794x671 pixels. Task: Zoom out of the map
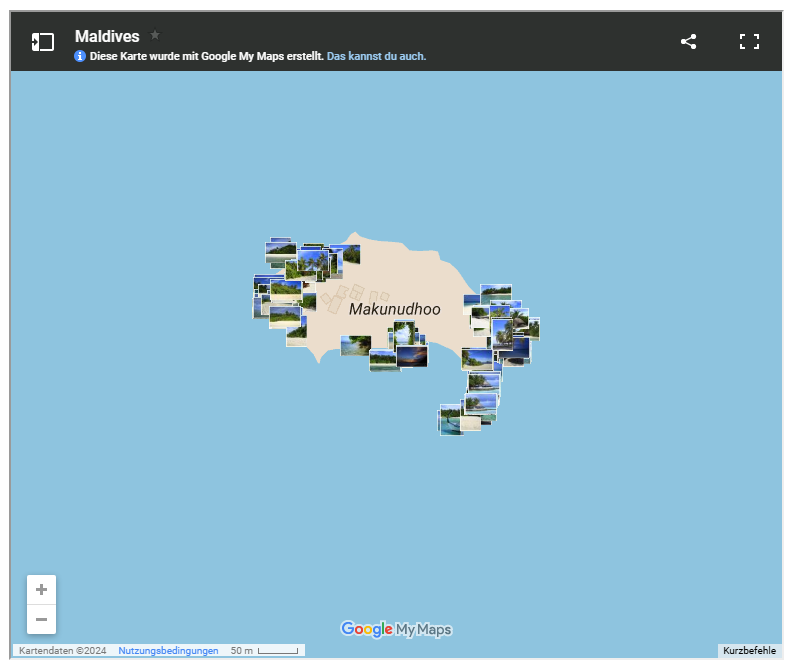click(41, 619)
